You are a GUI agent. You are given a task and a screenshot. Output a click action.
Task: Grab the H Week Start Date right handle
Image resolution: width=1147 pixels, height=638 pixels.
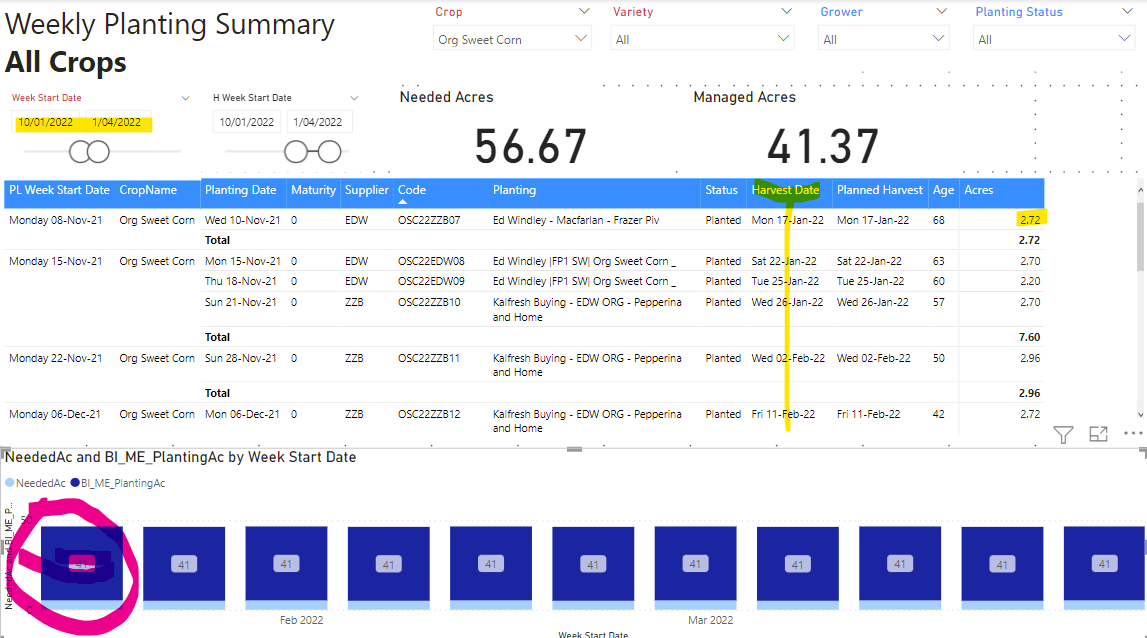click(x=330, y=152)
